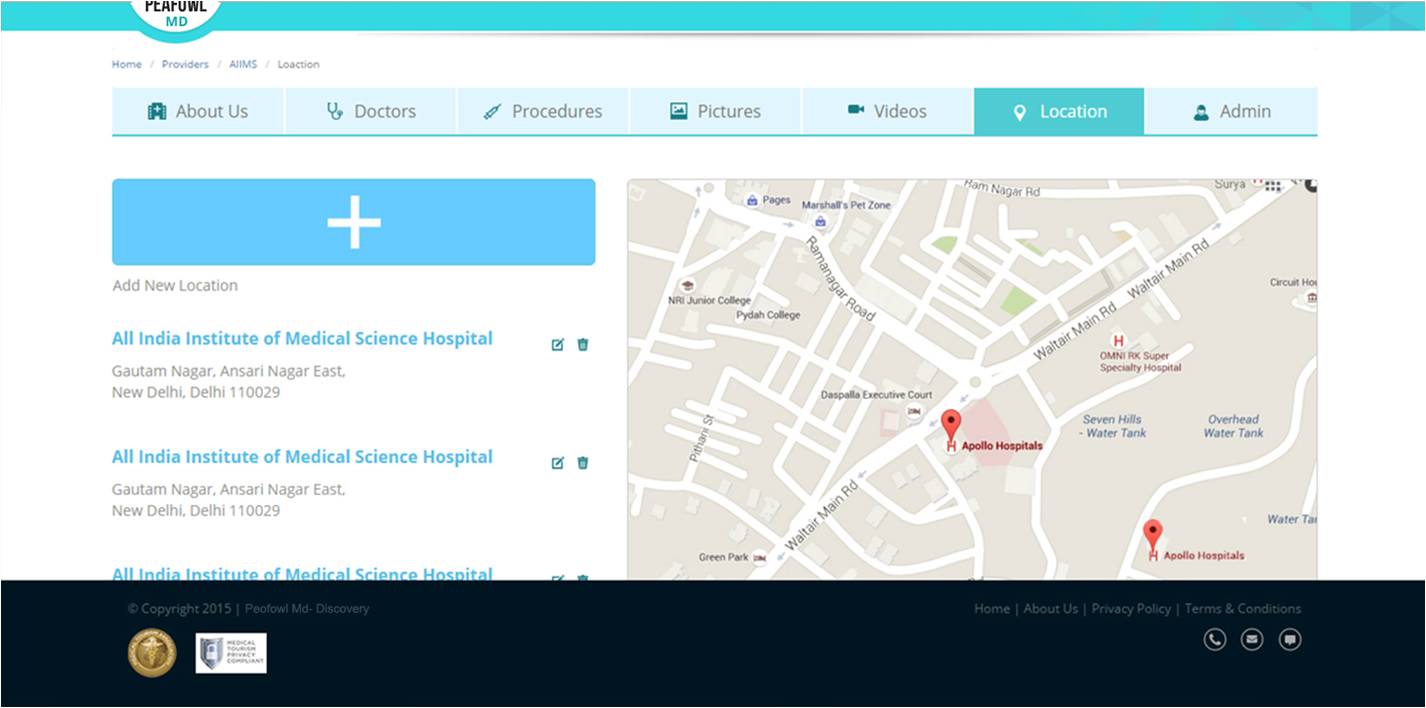Viewport: 1426px width, 708px height.
Task: Click the Pithani St street label
Action: (701, 438)
